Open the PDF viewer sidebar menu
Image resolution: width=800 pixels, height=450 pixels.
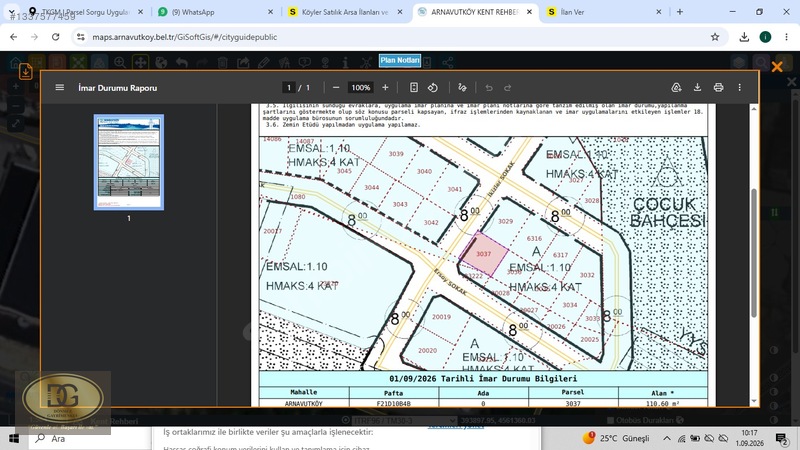(x=60, y=88)
